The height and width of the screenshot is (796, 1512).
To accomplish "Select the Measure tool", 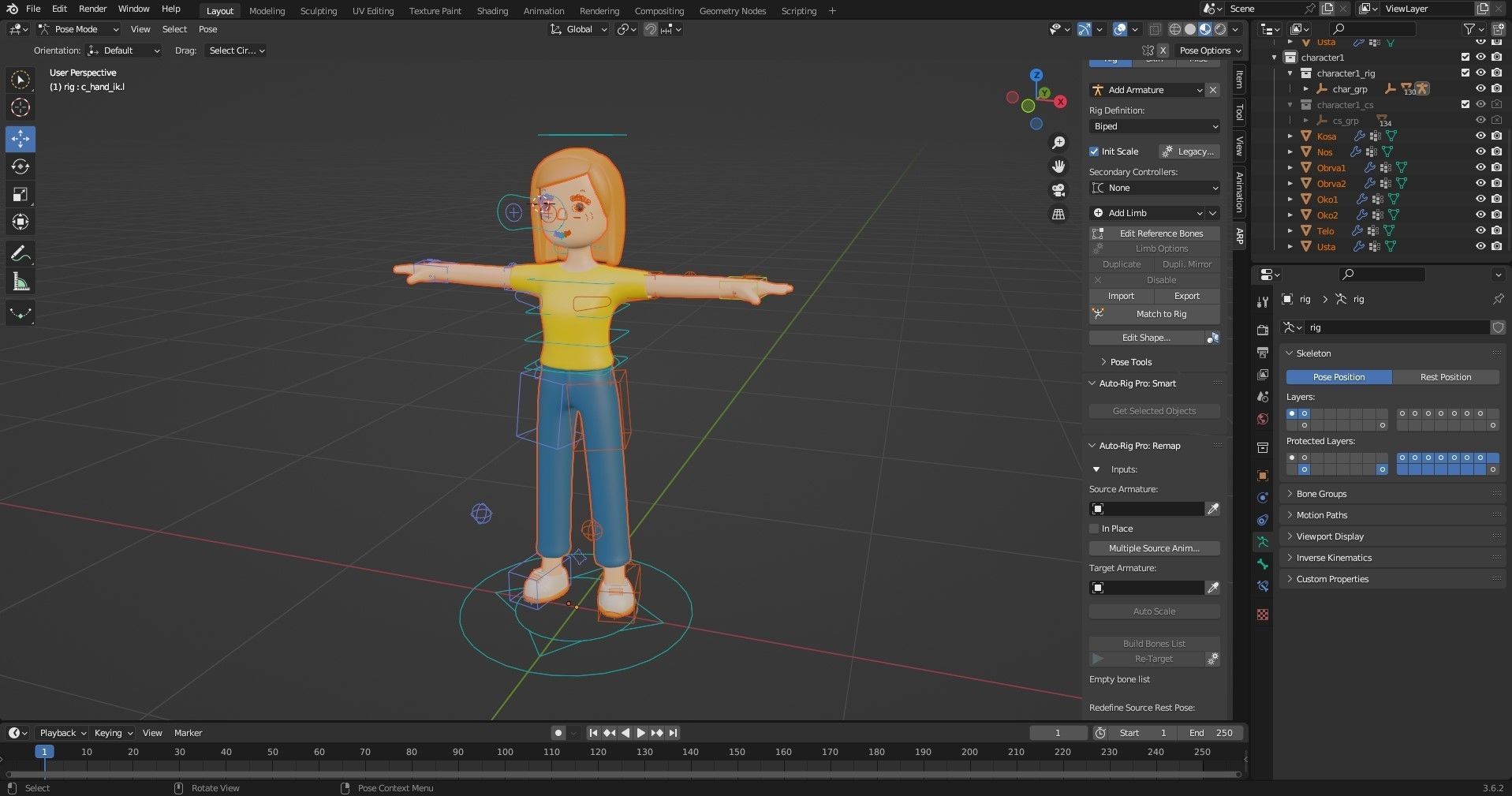I will coord(21,282).
